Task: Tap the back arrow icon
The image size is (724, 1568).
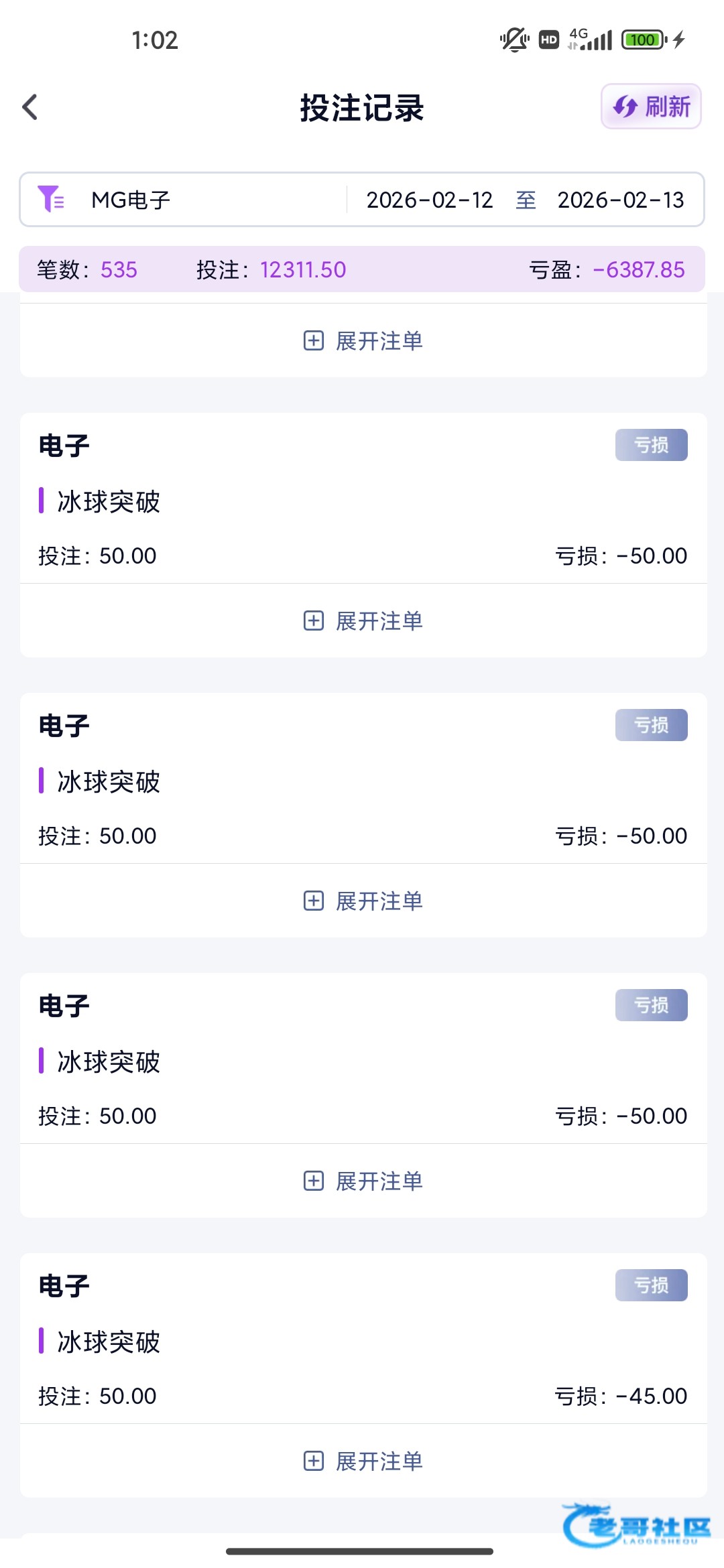Action: 30,107
